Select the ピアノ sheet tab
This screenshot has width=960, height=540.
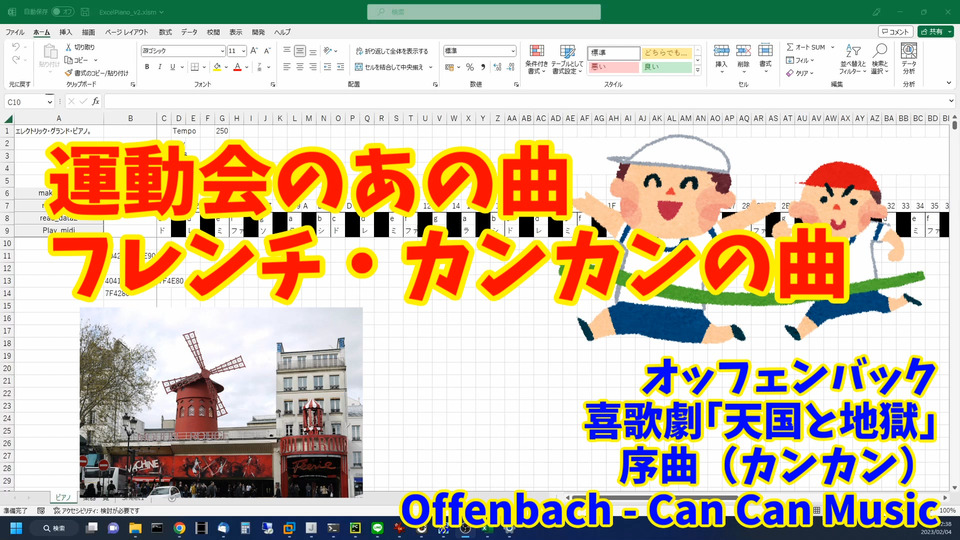click(63, 497)
